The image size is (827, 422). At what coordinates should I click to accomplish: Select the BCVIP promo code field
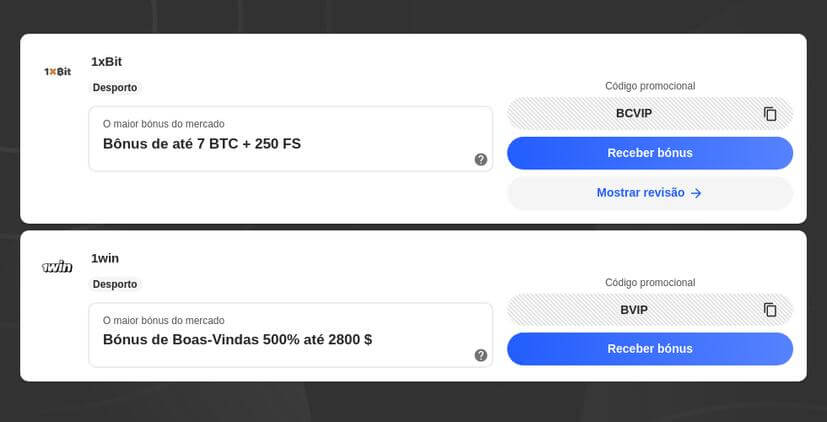634,114
